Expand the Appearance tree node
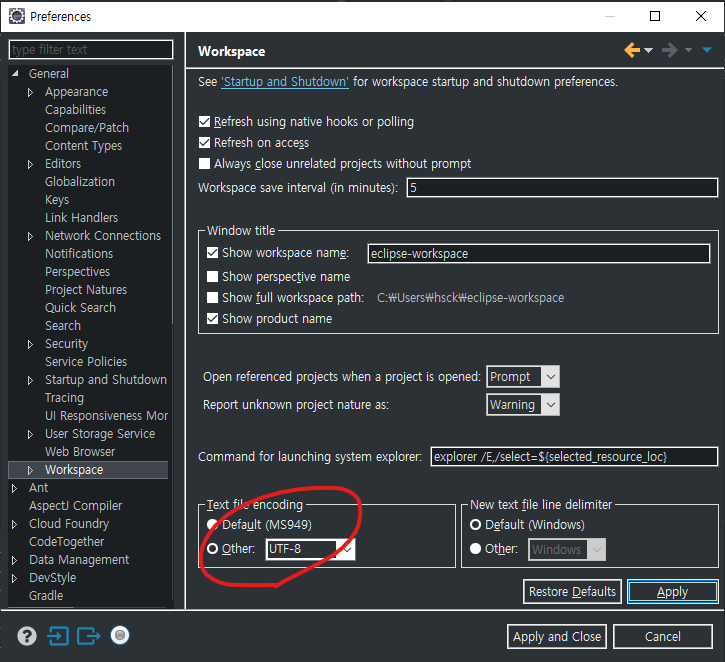 31,92
